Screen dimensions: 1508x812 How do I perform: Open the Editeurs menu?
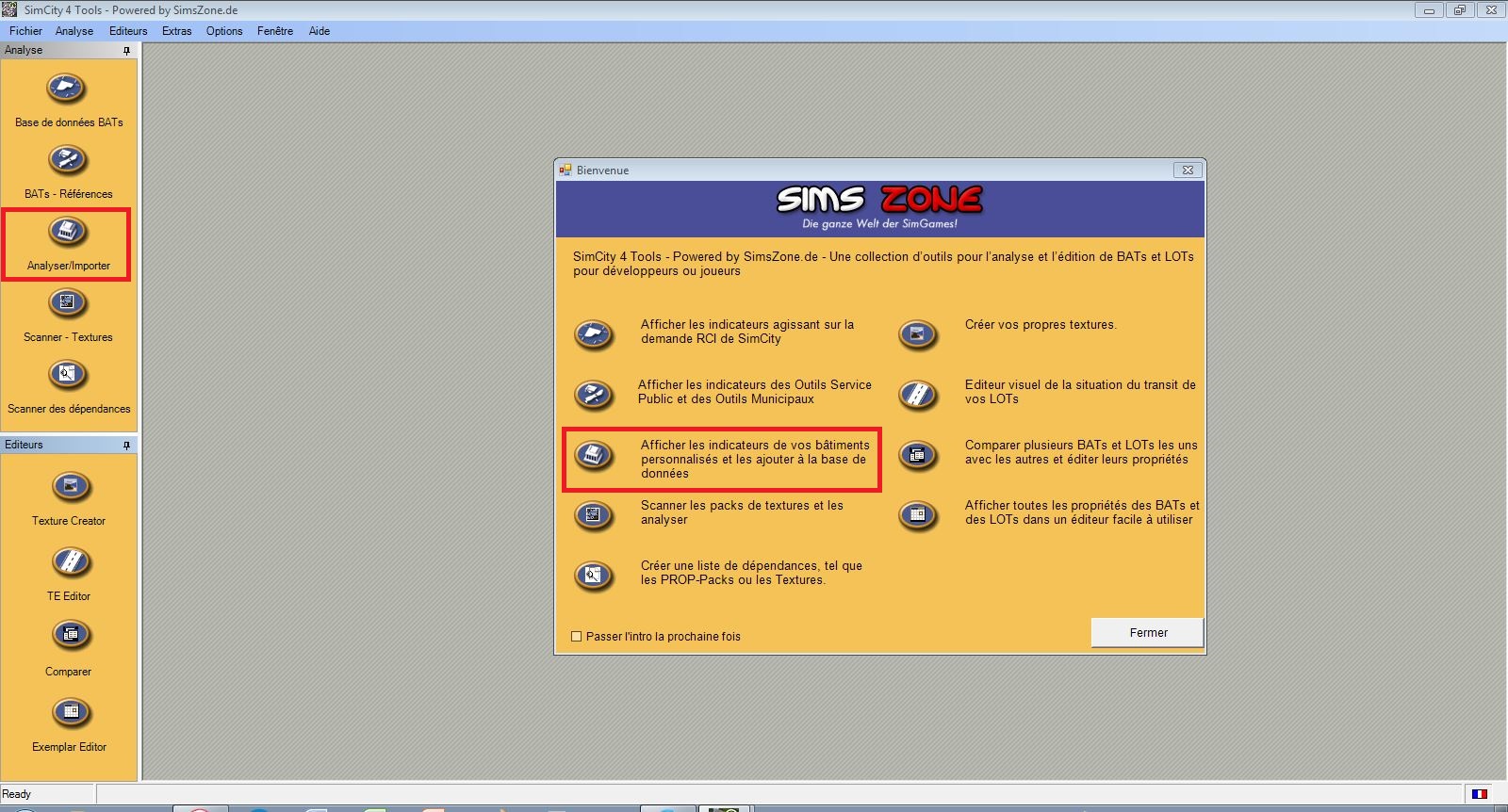[128, 31]
